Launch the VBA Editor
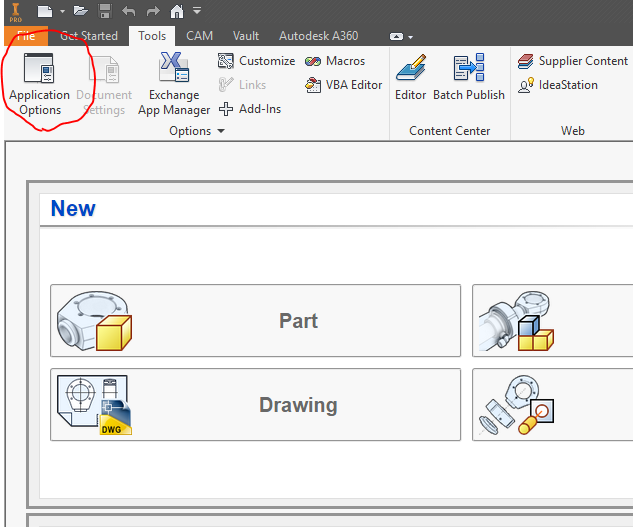This screenshot has height=527, width=633. pos(344,85)
